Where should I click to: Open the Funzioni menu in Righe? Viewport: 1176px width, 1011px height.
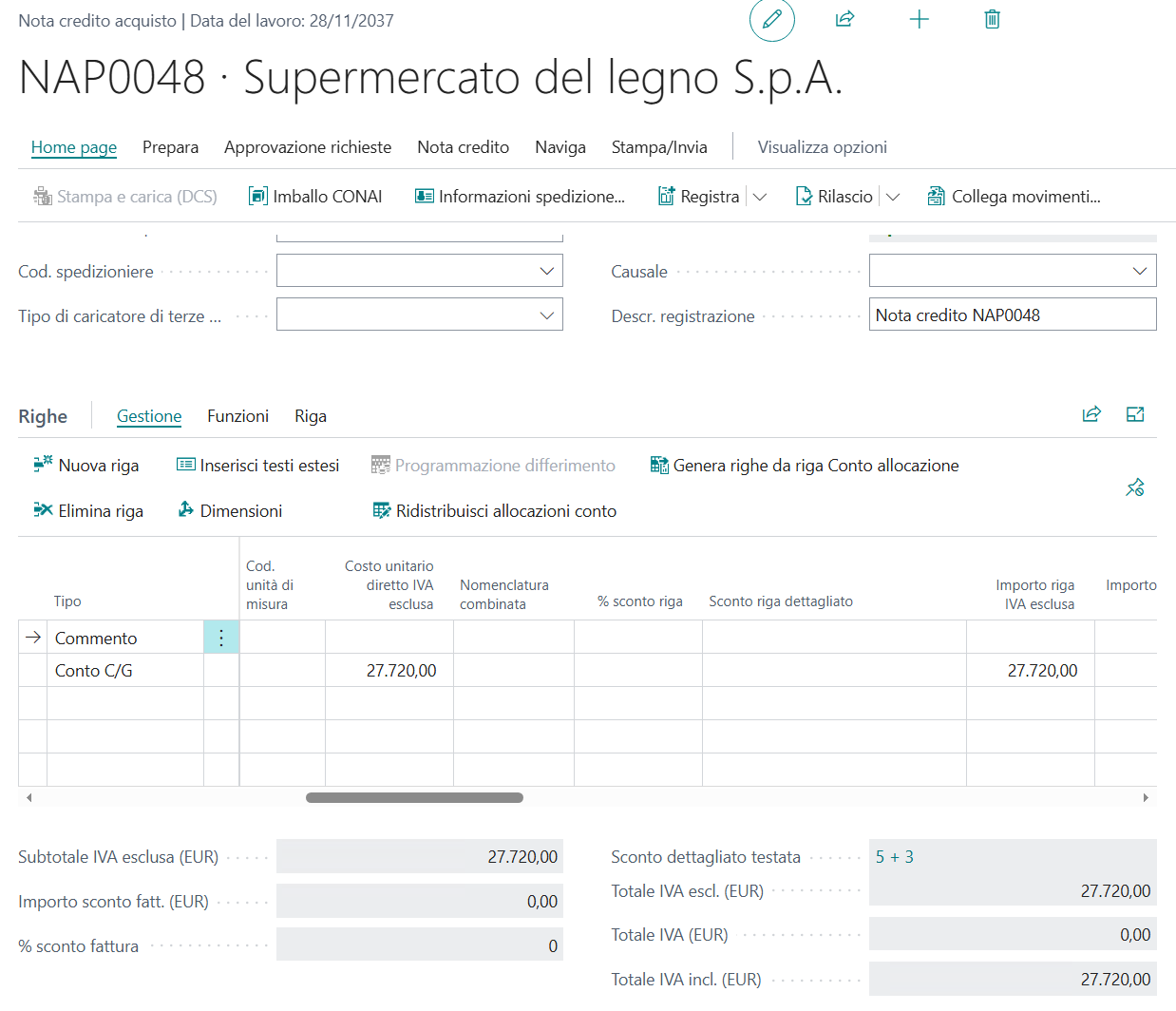tap(237, 416)
